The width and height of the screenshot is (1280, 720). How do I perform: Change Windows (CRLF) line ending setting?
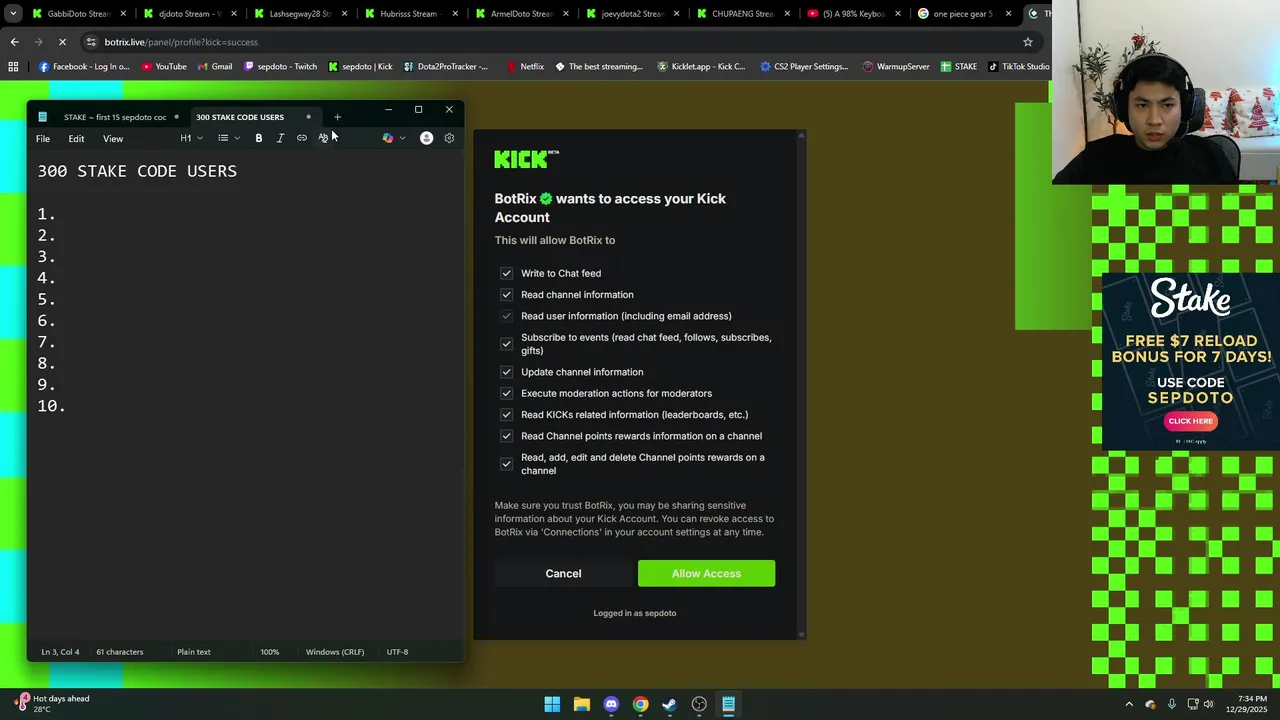click(335, 652)
